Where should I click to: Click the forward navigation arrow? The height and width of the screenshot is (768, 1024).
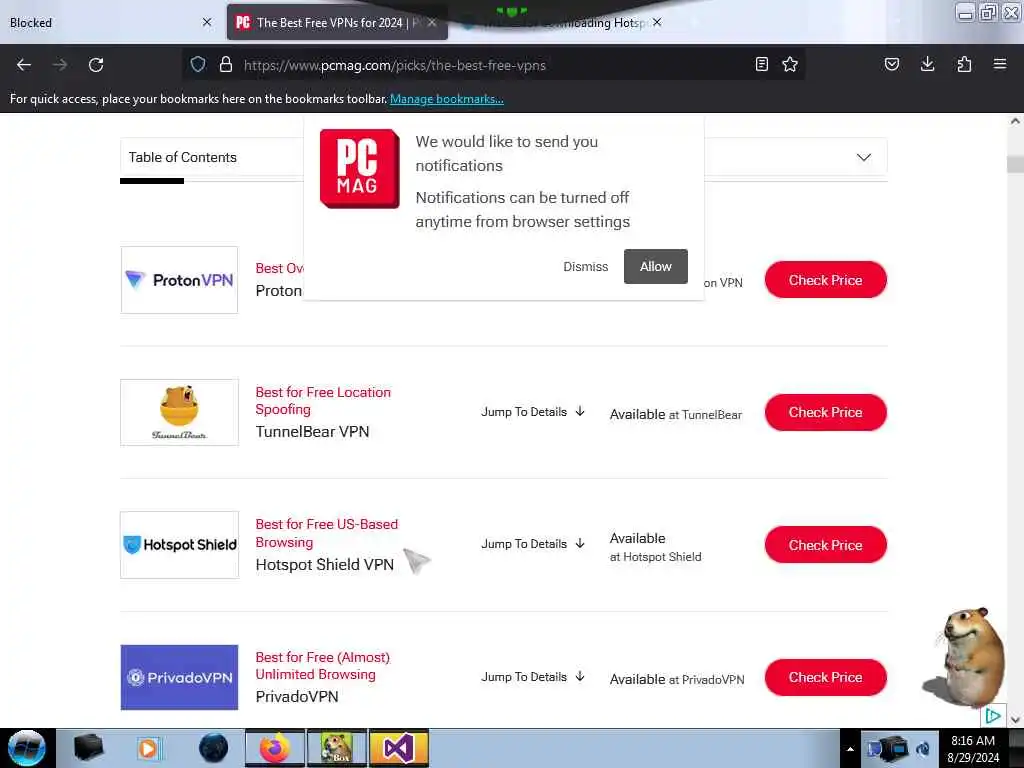[x=60, y=65]
